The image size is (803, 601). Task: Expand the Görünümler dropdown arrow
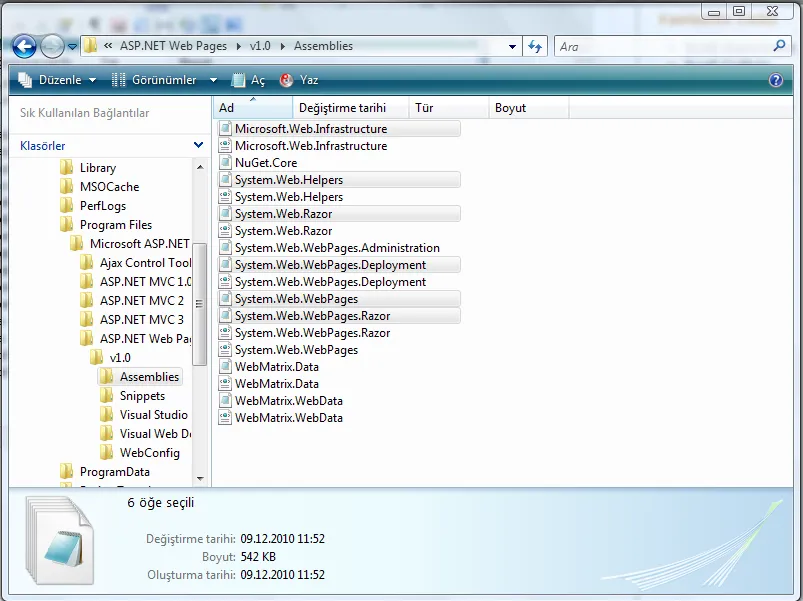[213, 80]
